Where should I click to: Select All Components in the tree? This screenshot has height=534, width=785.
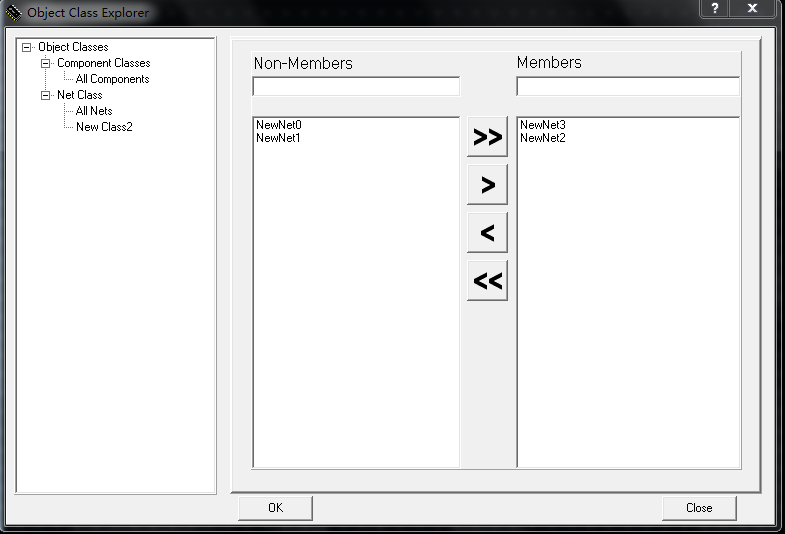click(112, 79)
